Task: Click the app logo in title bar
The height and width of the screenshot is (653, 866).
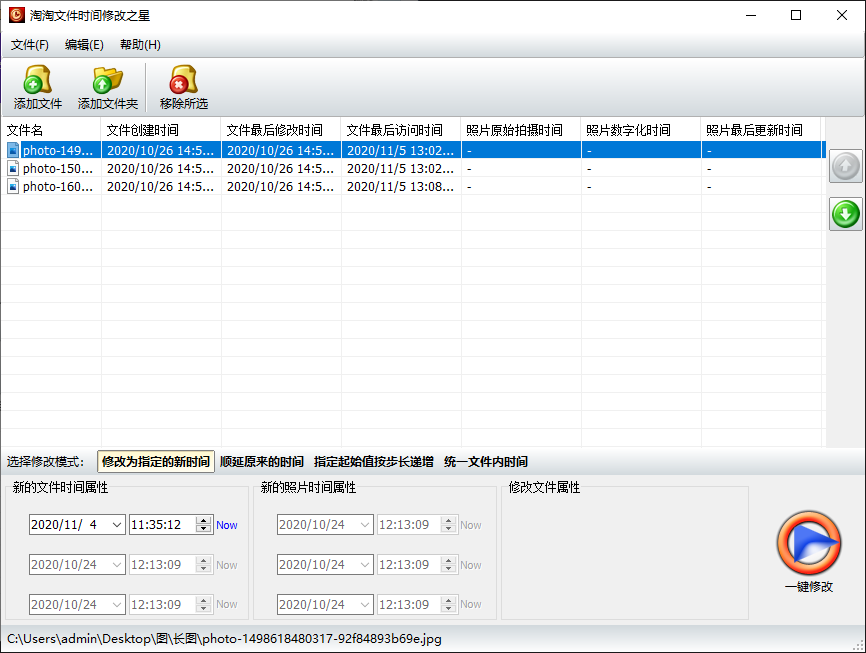Action: tap(17, 15)
